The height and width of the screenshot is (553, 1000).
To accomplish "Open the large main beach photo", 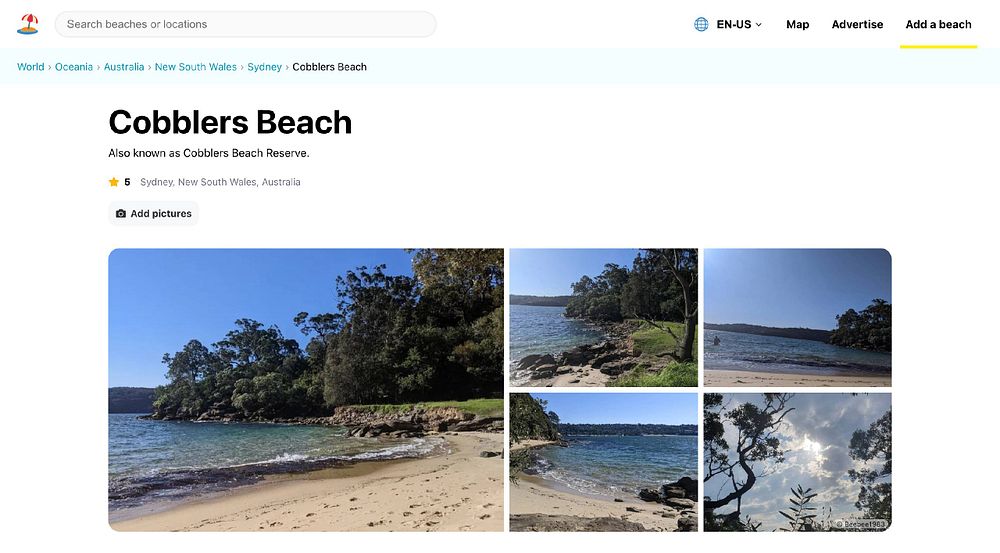I will click(306, 390).
